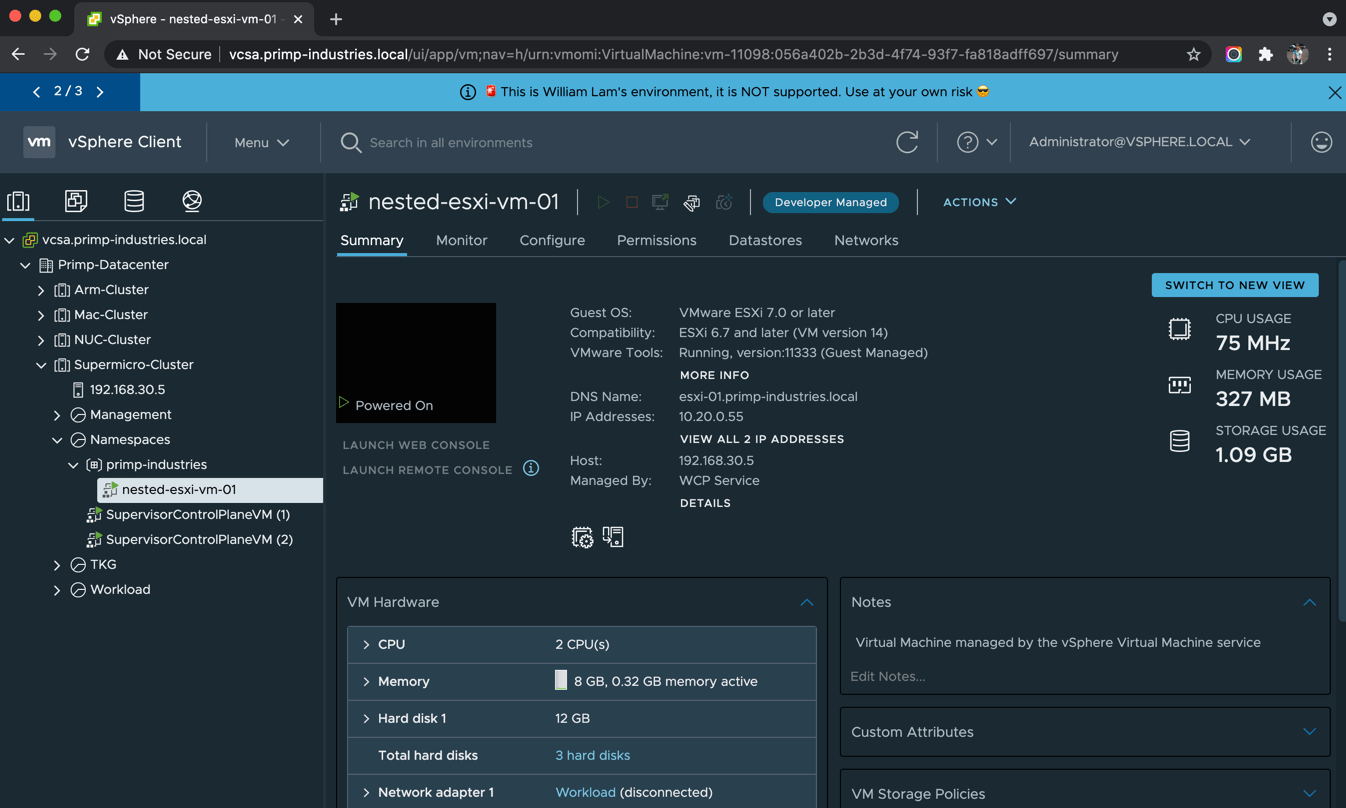This screenshot has width=1346, height=808.
Task: Click the browser extensions puzzle icon
Action: [1265, 55]
